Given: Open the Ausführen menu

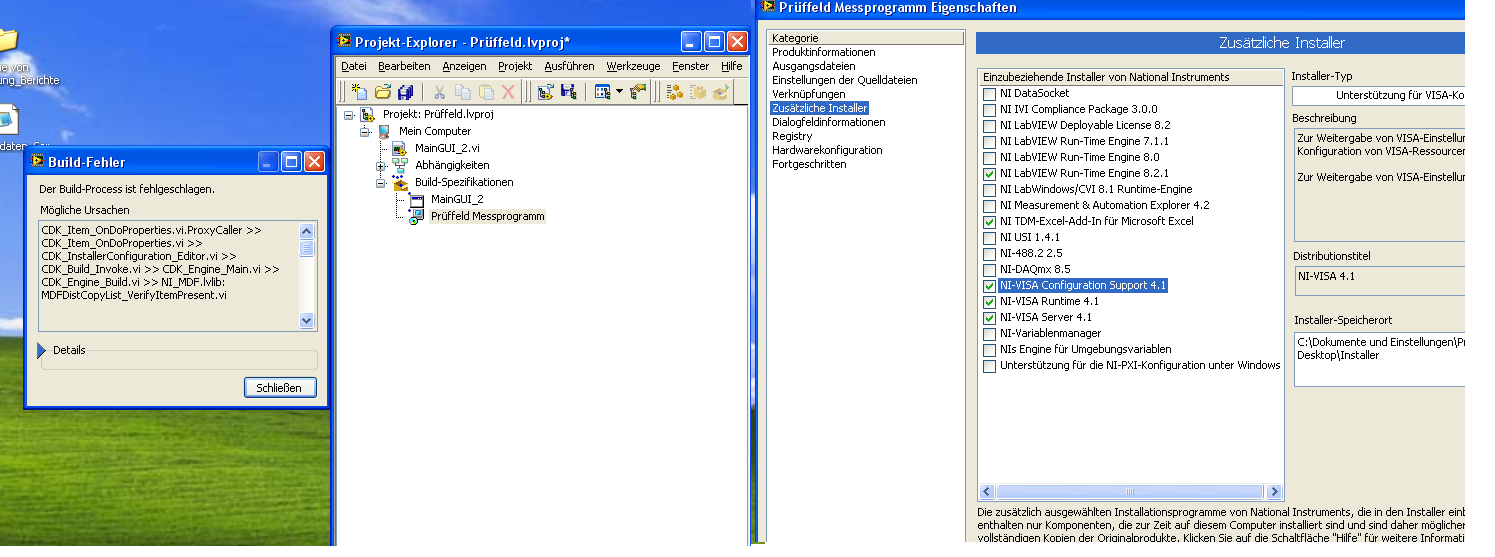Looking at the screenshot, I should pyautogui.click(x=570, y=66).
